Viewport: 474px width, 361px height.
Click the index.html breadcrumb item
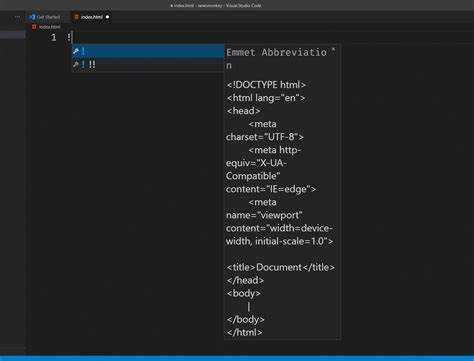[49, 27]
